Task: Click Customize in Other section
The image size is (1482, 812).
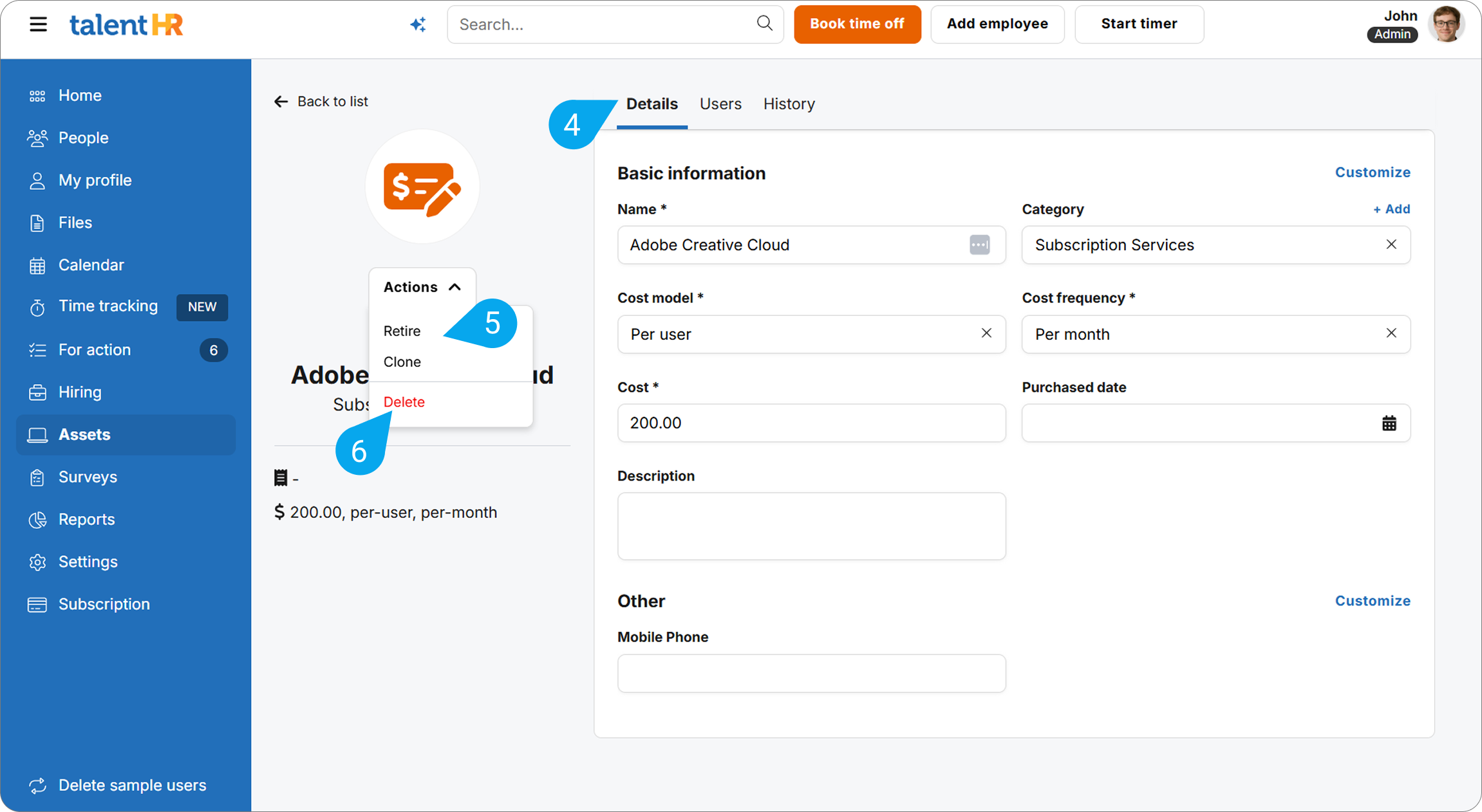Action: click(x=1372, y=601)
